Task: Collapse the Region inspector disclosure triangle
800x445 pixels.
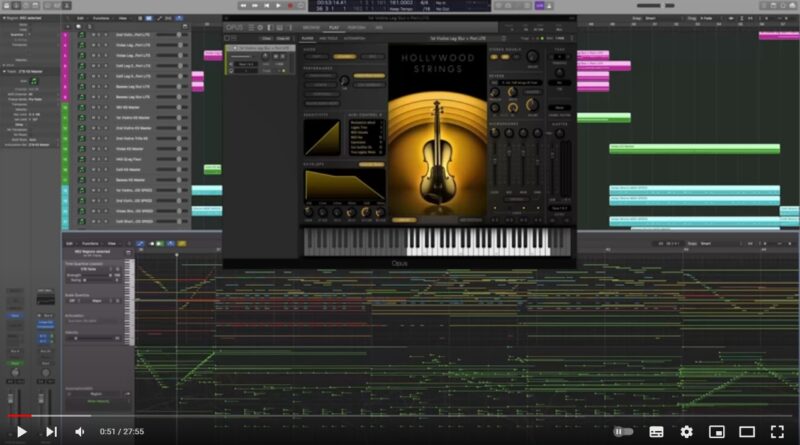Action: [x=4, y=18]
